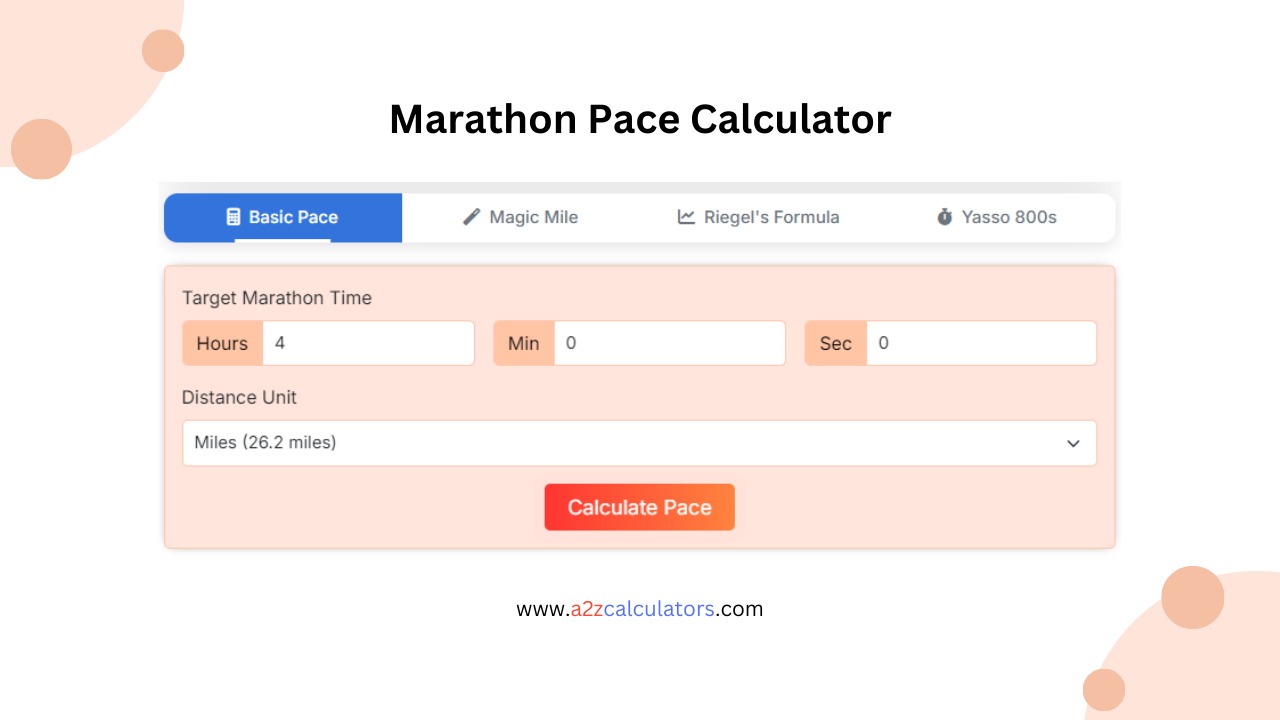Viewport: 1280px width, 720px height.
Task: Click the Min label prefix
Action: point(524,343)
